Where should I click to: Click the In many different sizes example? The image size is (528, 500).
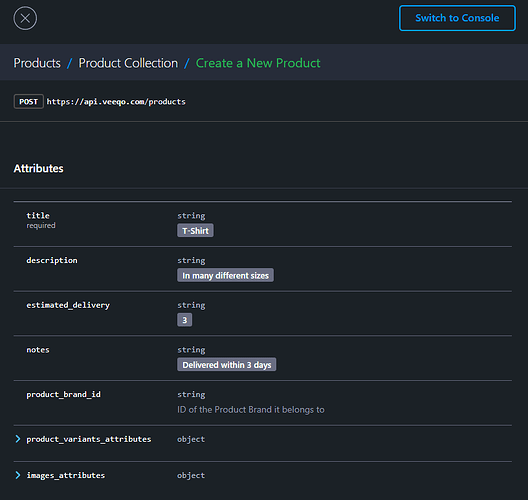pos(225,275)
